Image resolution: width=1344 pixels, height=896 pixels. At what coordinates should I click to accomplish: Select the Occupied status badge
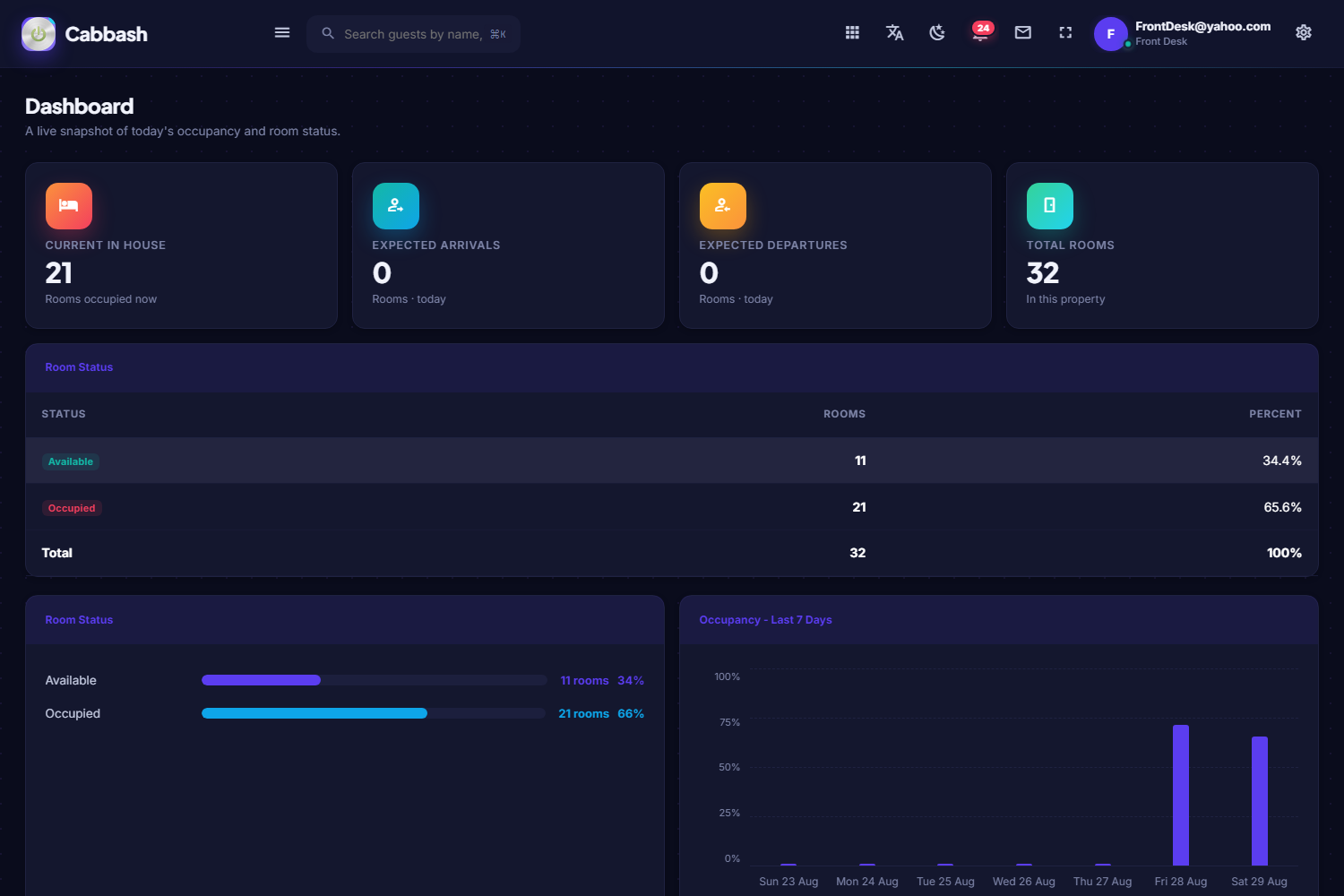(x=72, y=508)
